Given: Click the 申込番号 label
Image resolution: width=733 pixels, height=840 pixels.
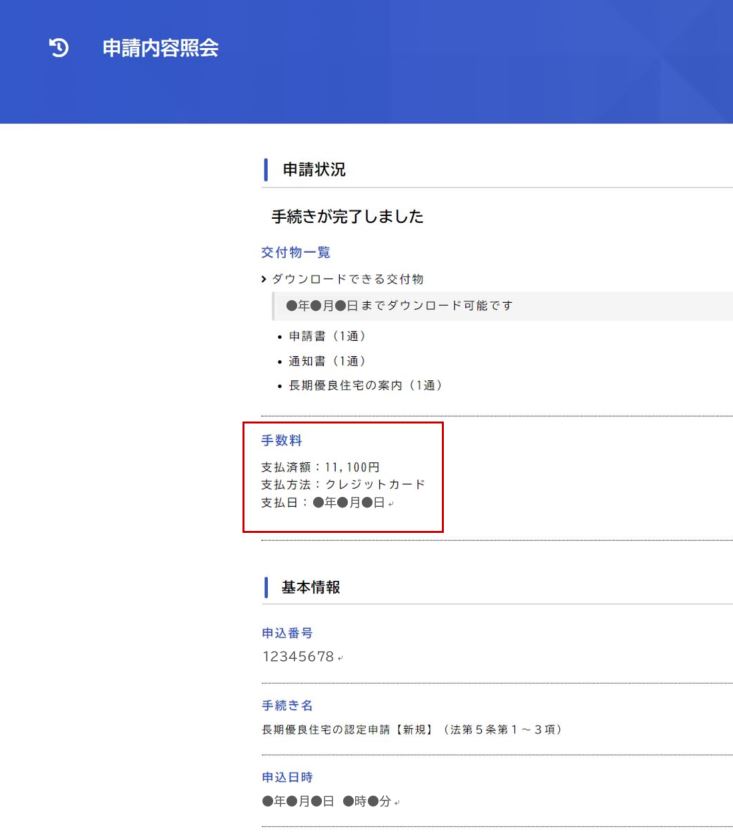Looking at the screenshot, I should coord(289,633).
